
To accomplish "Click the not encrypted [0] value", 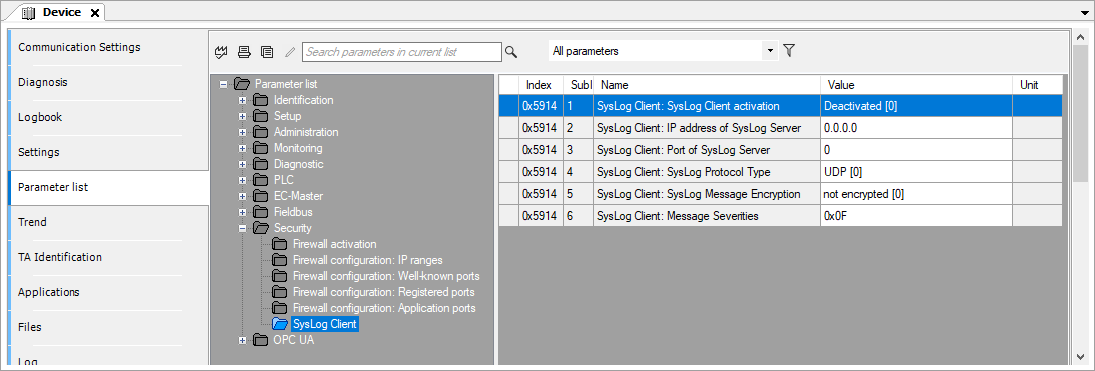I will click(x=916, y=194).
